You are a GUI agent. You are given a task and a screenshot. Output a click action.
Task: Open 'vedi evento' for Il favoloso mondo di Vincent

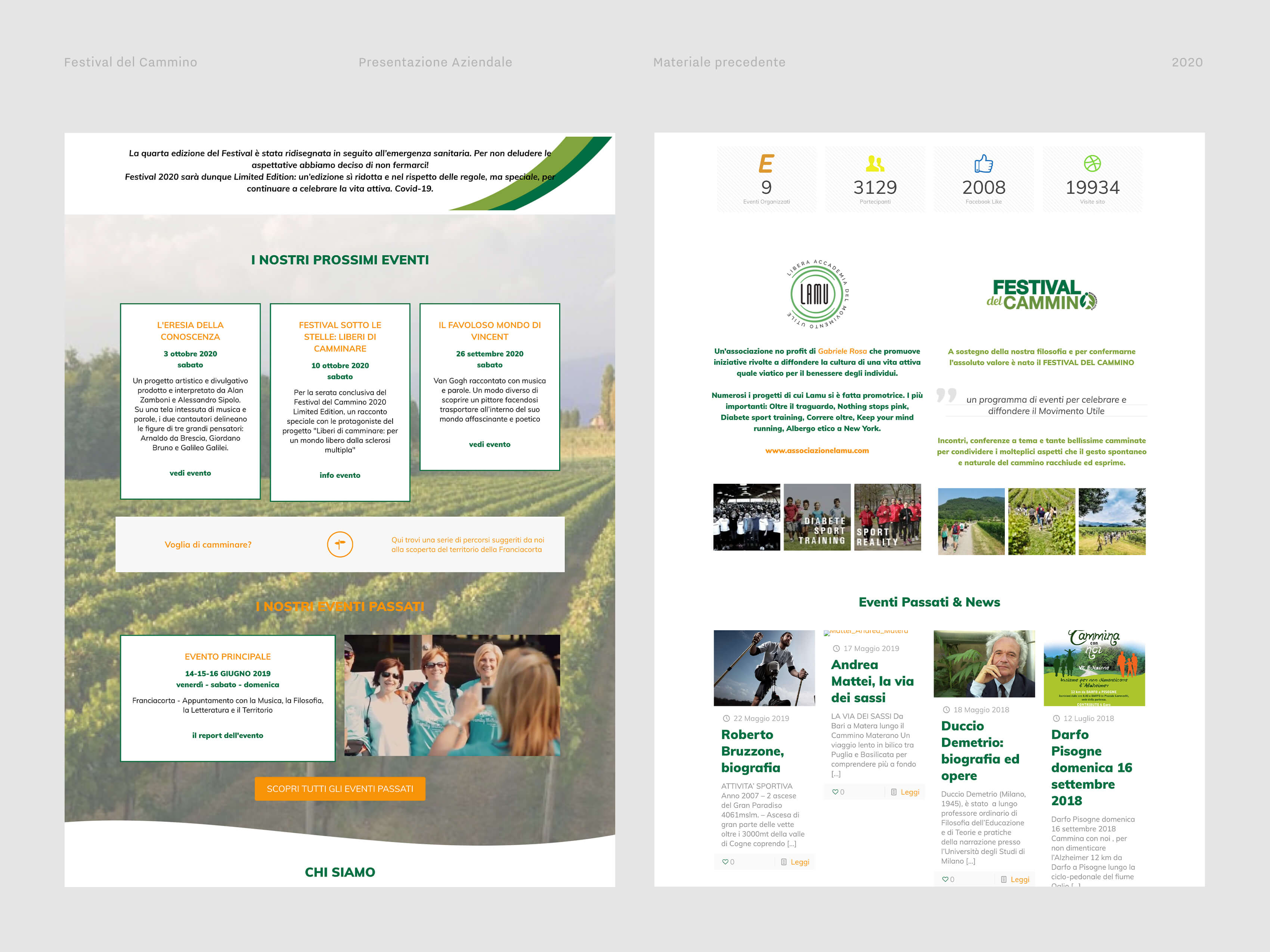point(490,444)
